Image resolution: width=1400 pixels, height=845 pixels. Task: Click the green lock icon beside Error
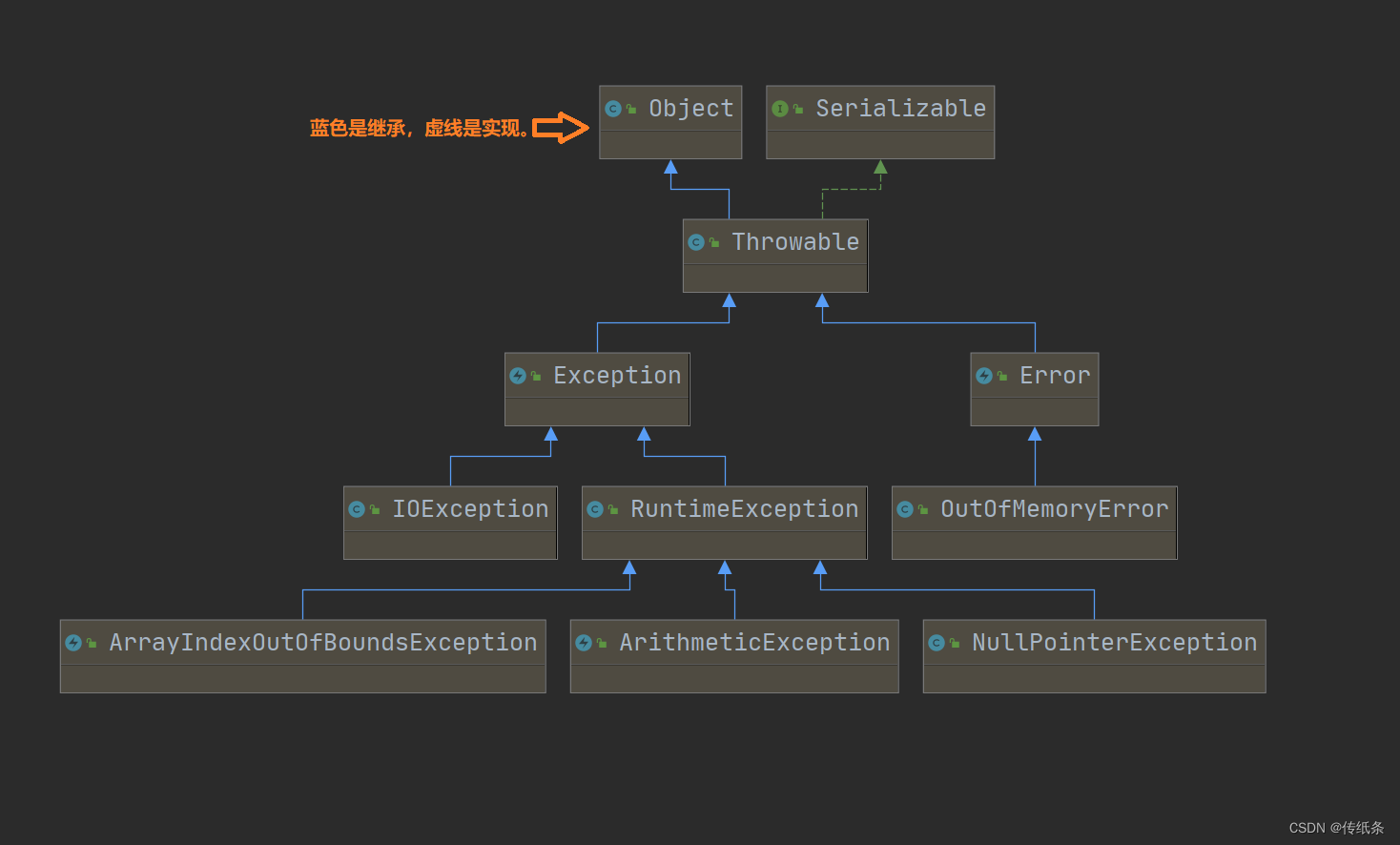tap(1002, 377)
